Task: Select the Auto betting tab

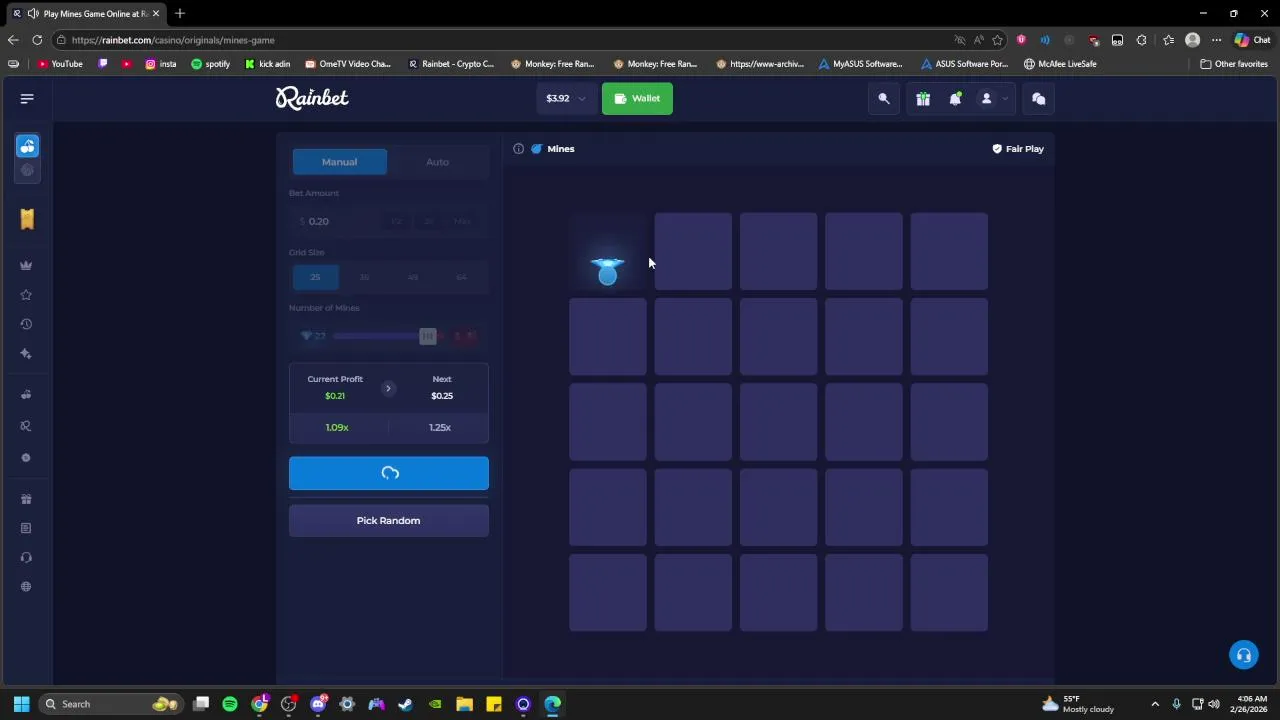Action: pos(437,162)
